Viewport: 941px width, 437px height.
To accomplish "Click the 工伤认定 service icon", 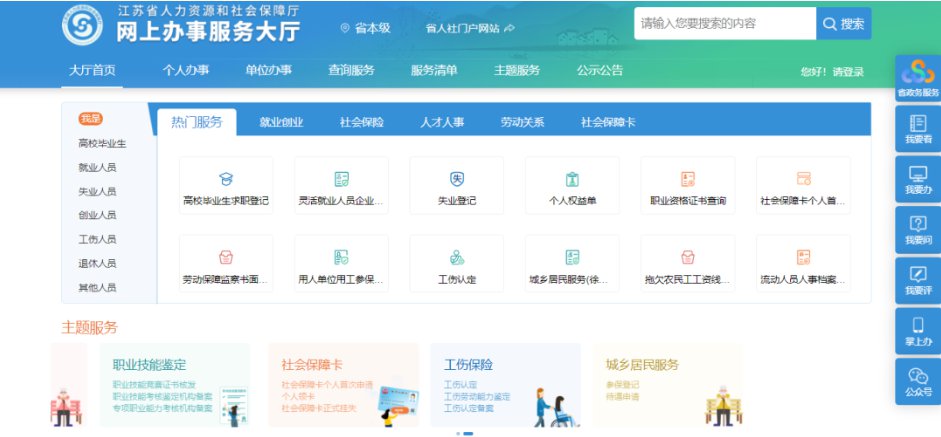I will click(x=456, y=258).
